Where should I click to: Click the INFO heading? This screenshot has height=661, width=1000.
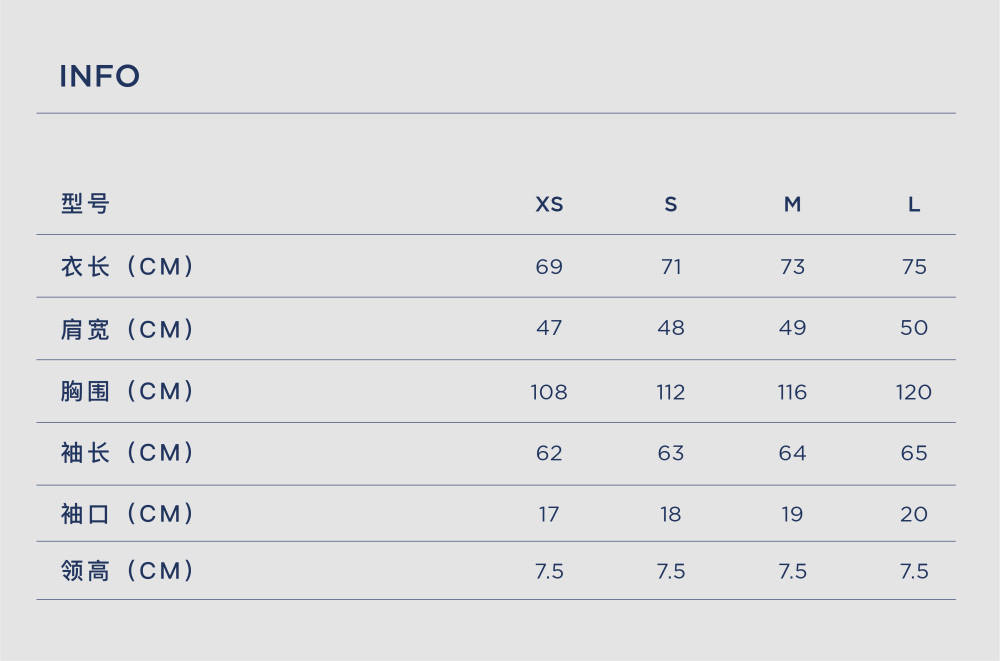click(99, 76)
